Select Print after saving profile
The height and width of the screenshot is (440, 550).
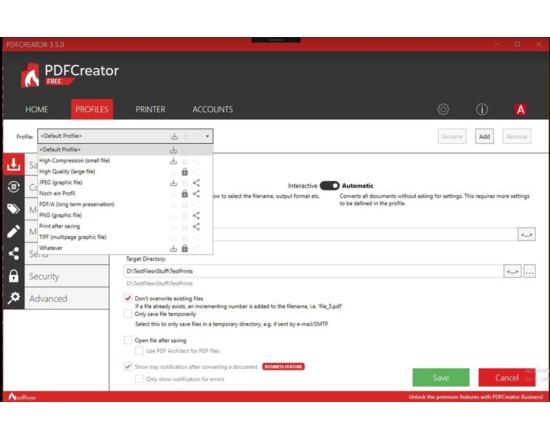(x=125, y=226)
